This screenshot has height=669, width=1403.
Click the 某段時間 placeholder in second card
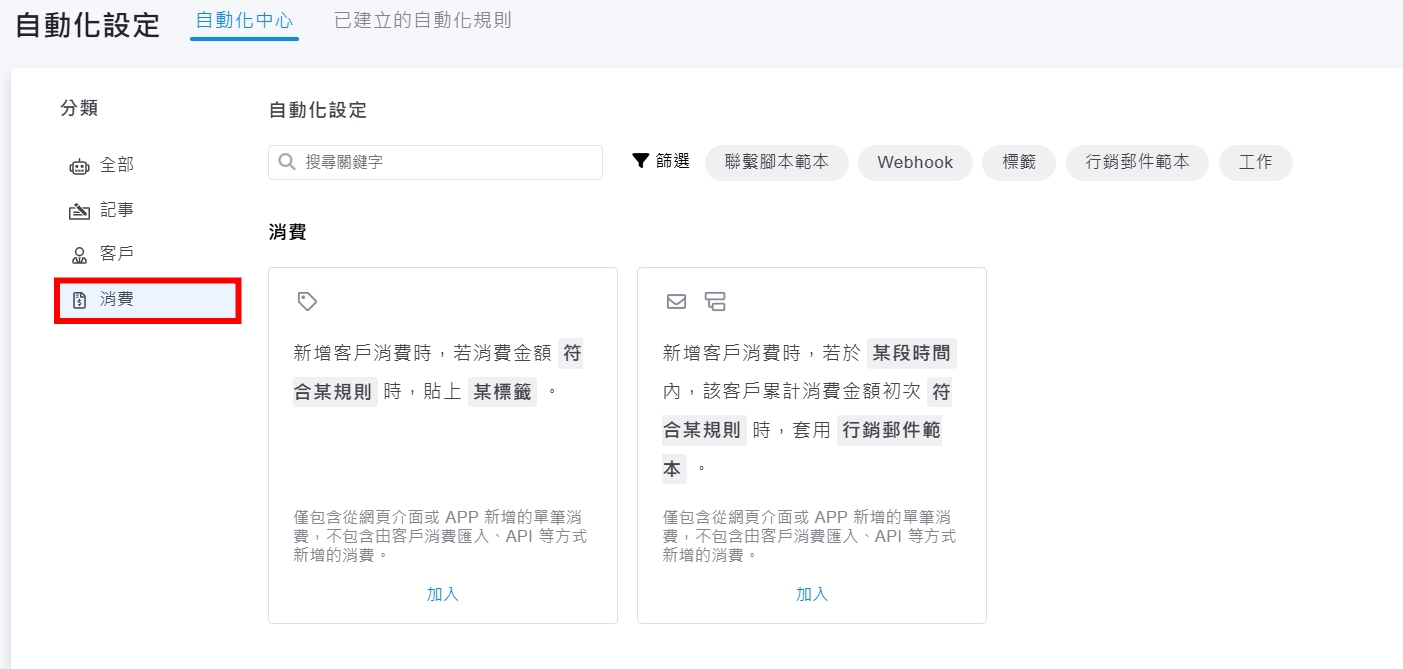pos(912,353)
